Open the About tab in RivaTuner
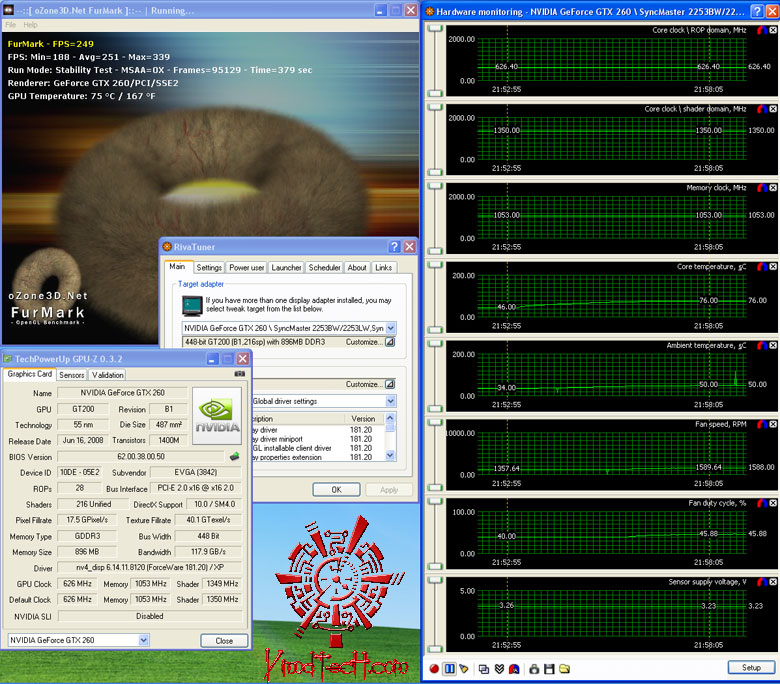The width and height of the screenshot is (780, 684). pyautogui.click(x=357, y=268)
